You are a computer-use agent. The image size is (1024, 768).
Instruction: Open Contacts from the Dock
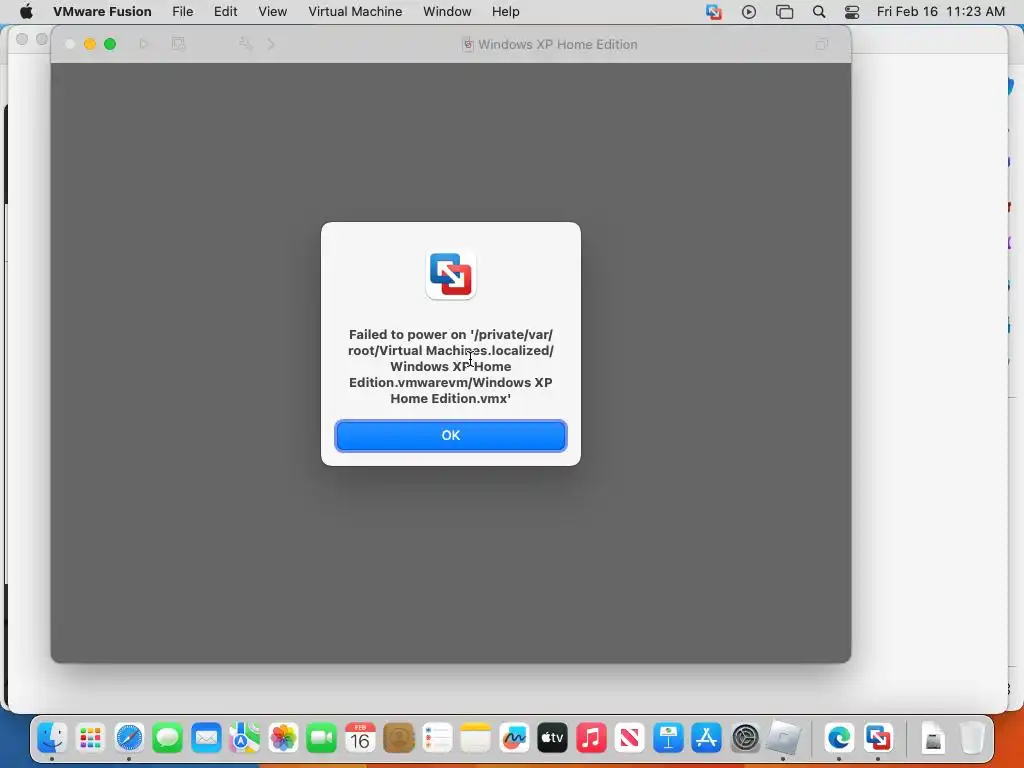[x=398, y=738]
